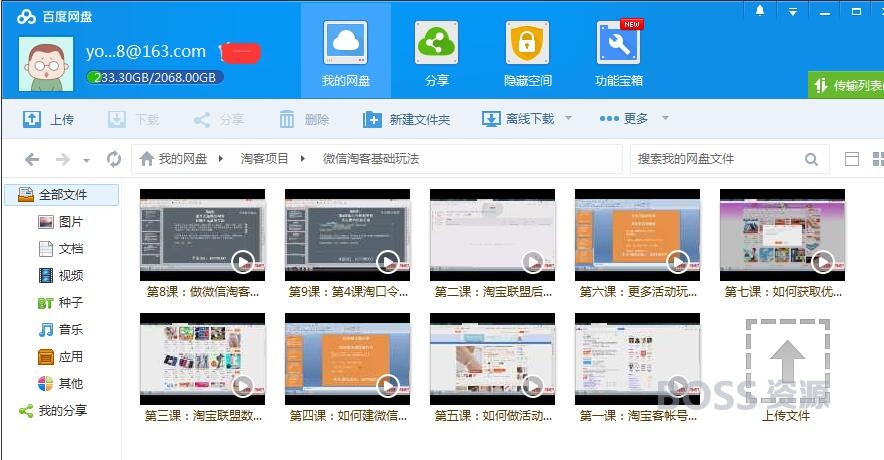Select the 第一课 video thumbnail
884x460 pixels.
tap(637, 359)
